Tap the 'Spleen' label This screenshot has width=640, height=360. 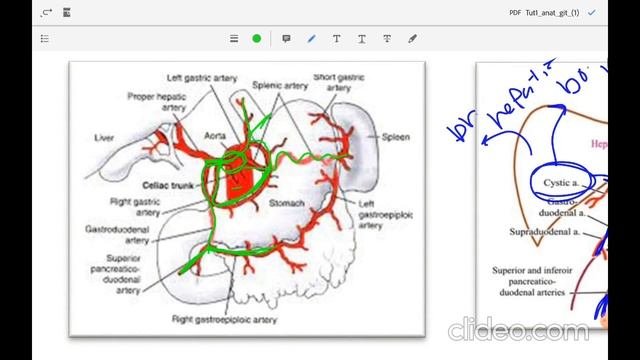396,137
